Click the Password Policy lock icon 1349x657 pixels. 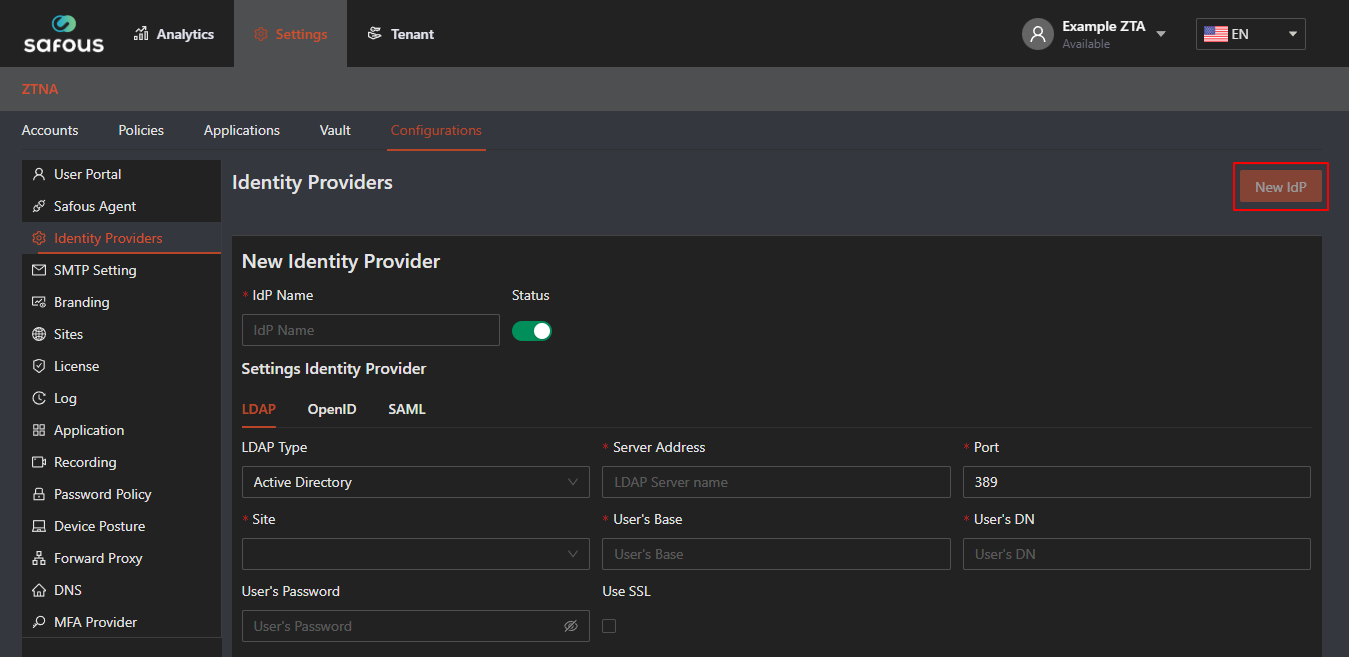(39, 494)
